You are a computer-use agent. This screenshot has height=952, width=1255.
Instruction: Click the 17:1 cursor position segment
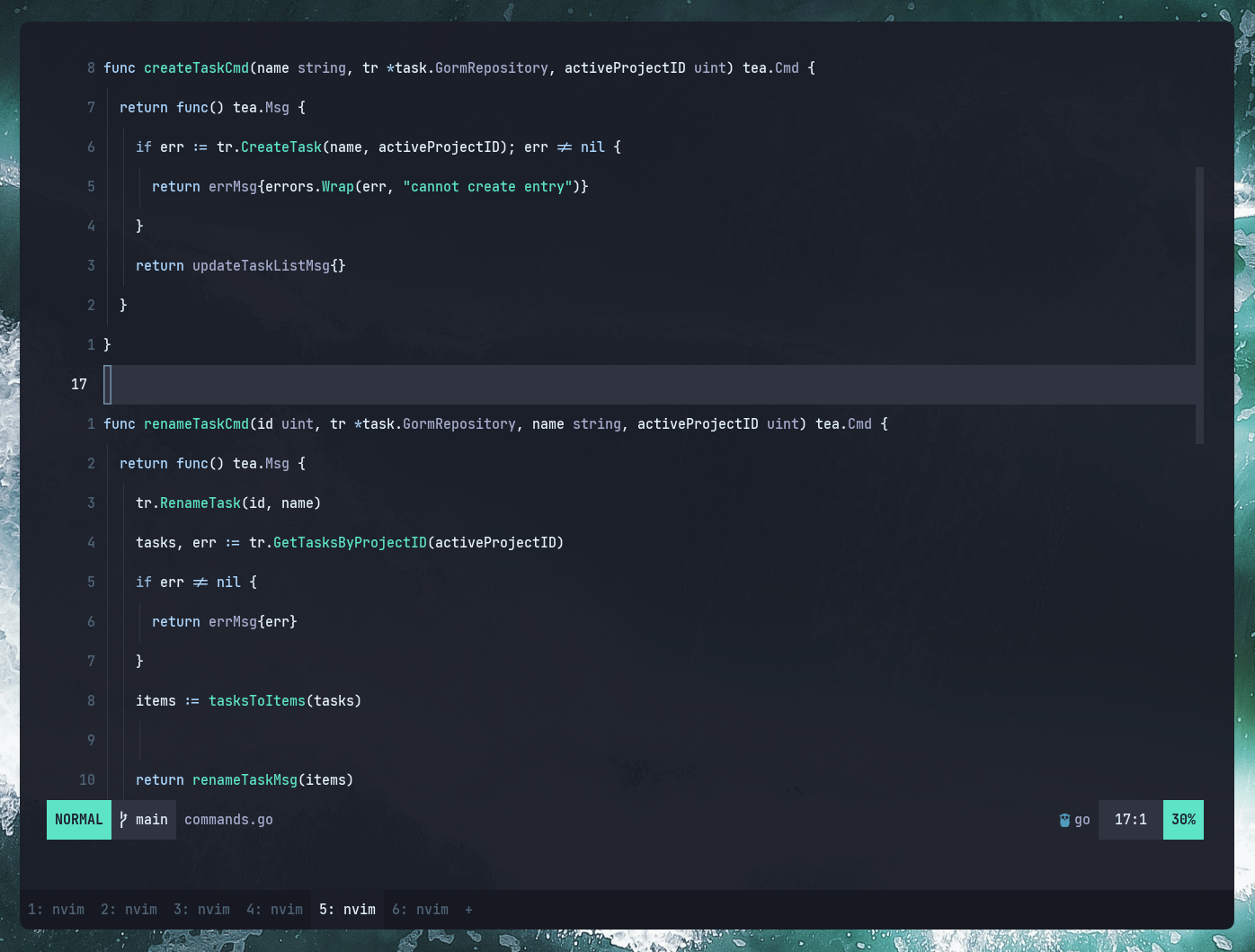pos(1130,819)
